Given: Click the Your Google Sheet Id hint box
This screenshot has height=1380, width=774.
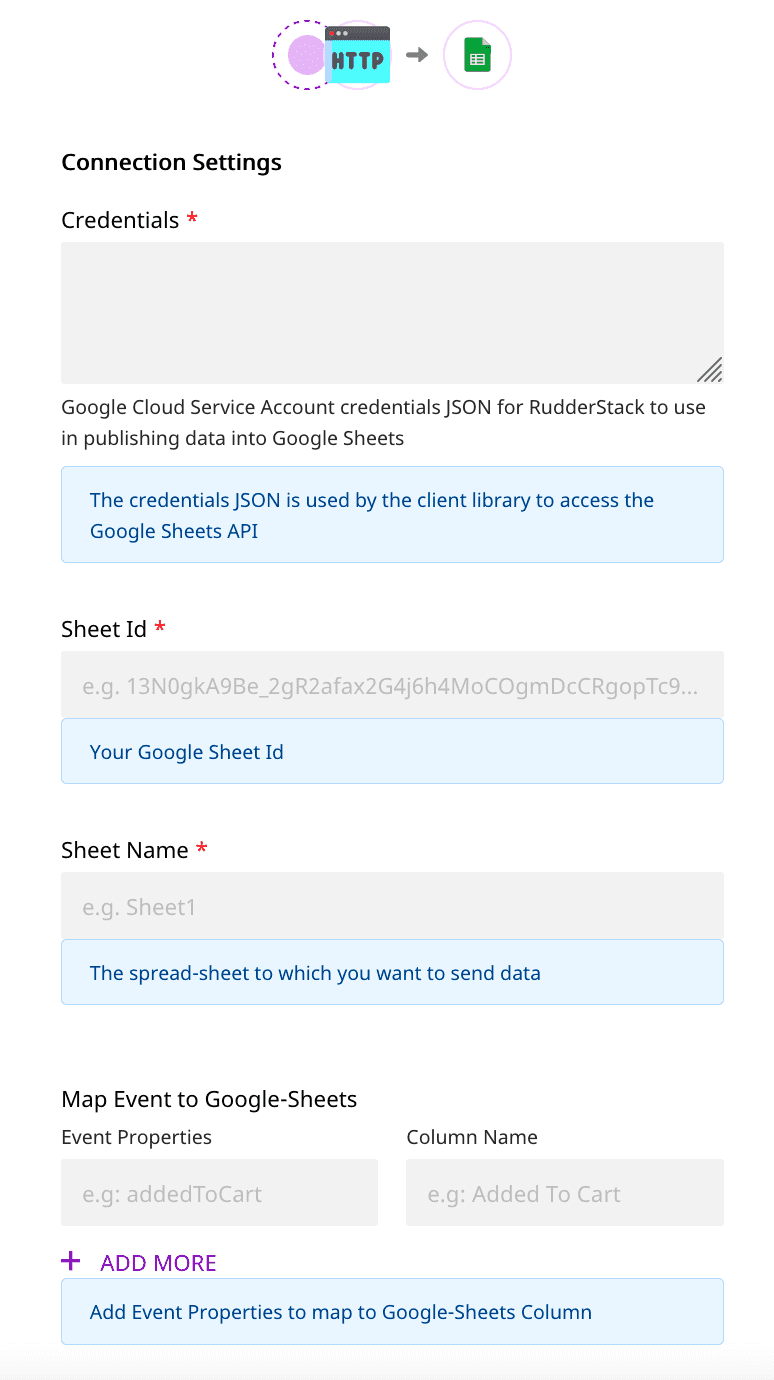Looking at the screenshot, I should 392,751.
